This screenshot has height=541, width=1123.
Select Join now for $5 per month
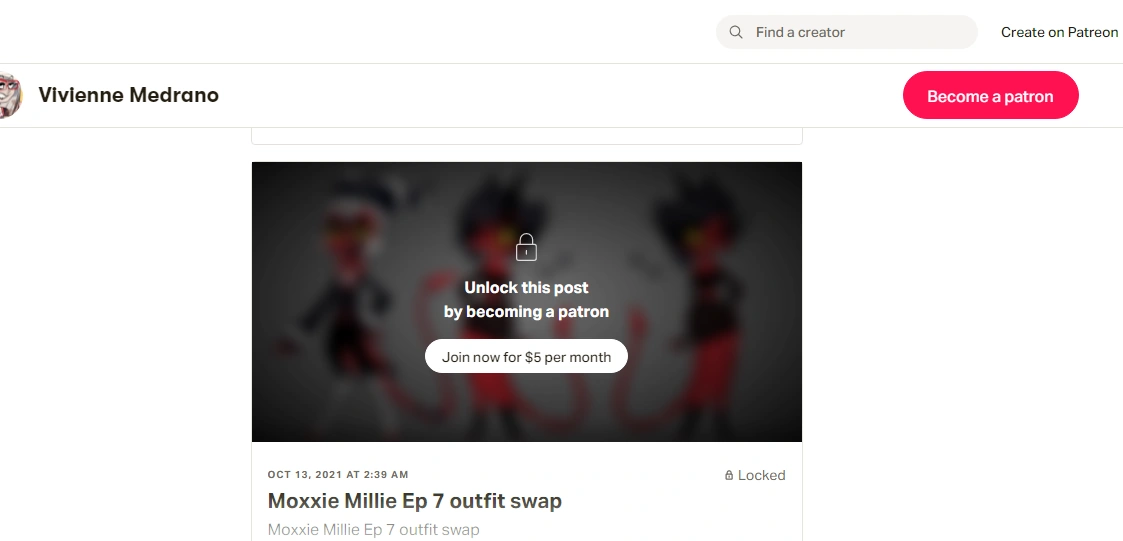(526, 356)
